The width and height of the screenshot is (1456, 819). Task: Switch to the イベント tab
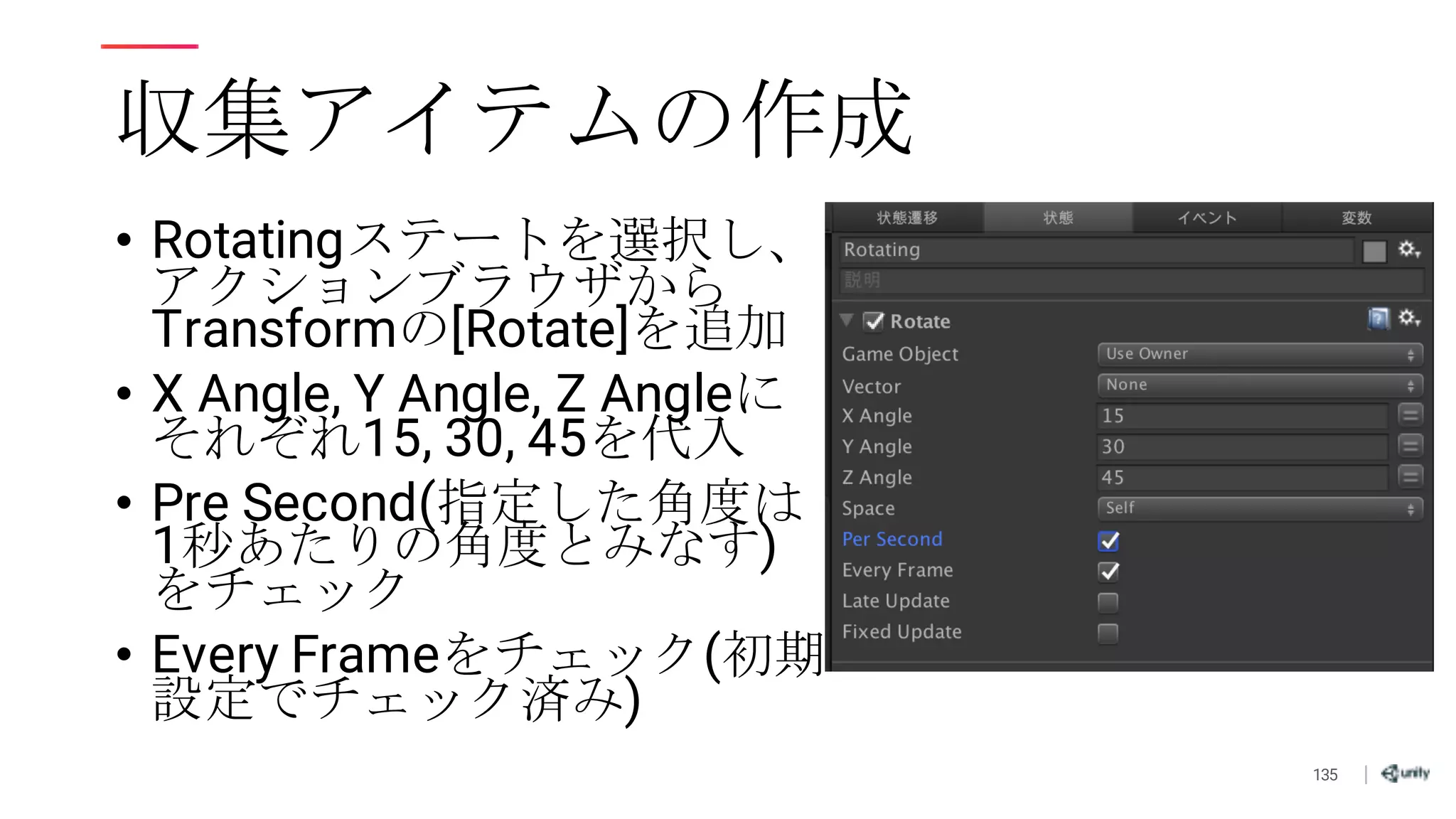click(1206, 218)
